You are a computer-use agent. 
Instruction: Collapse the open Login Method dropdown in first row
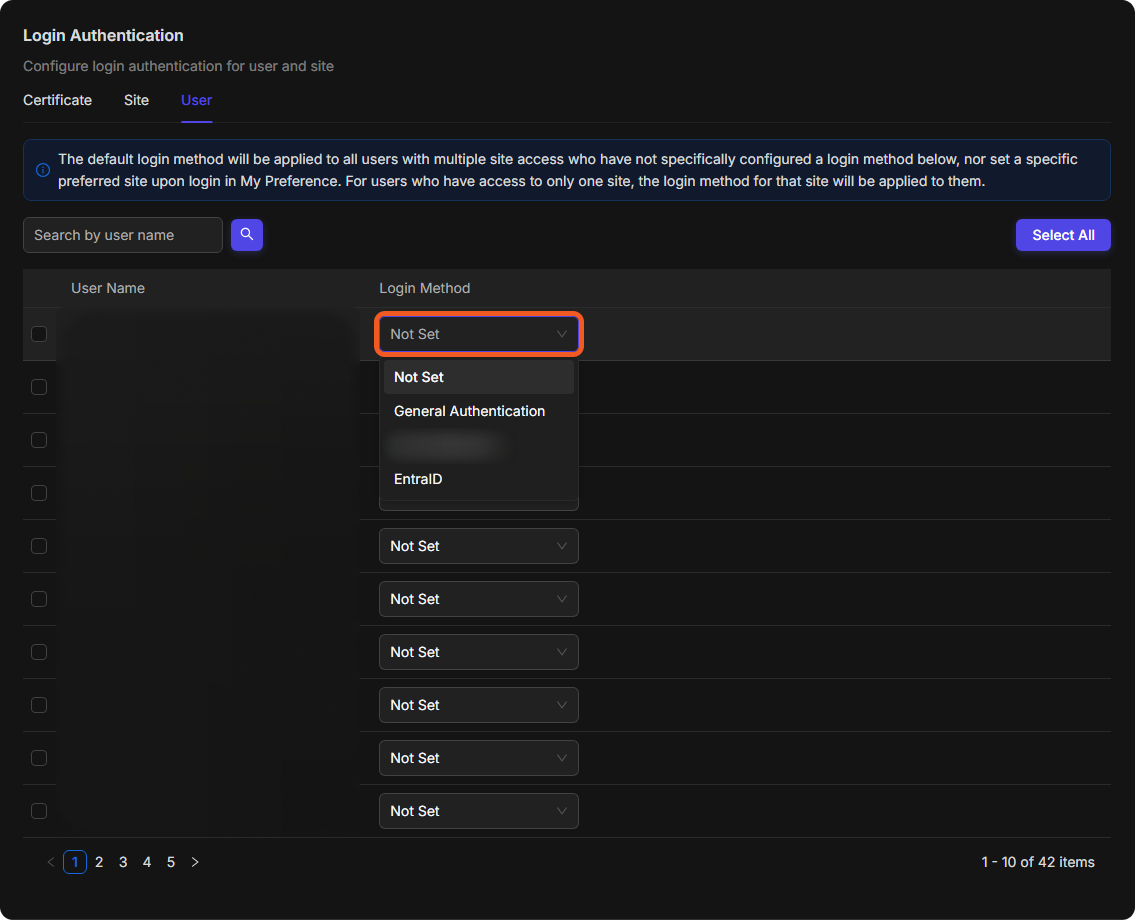tap(478, 334)
